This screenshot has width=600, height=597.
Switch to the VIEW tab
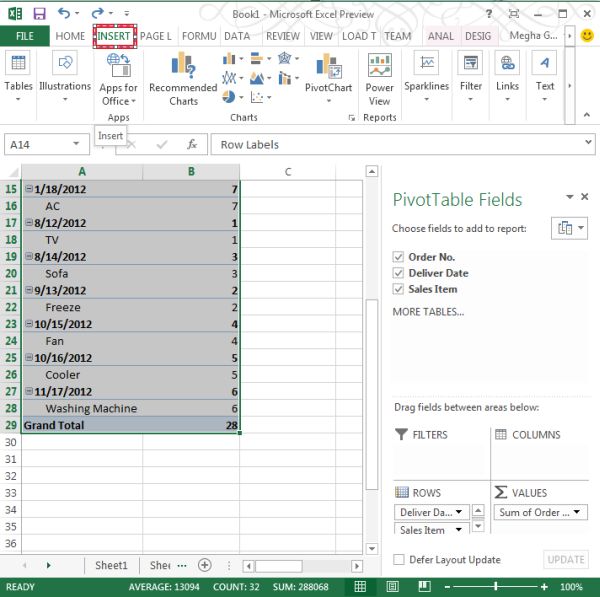321,36
